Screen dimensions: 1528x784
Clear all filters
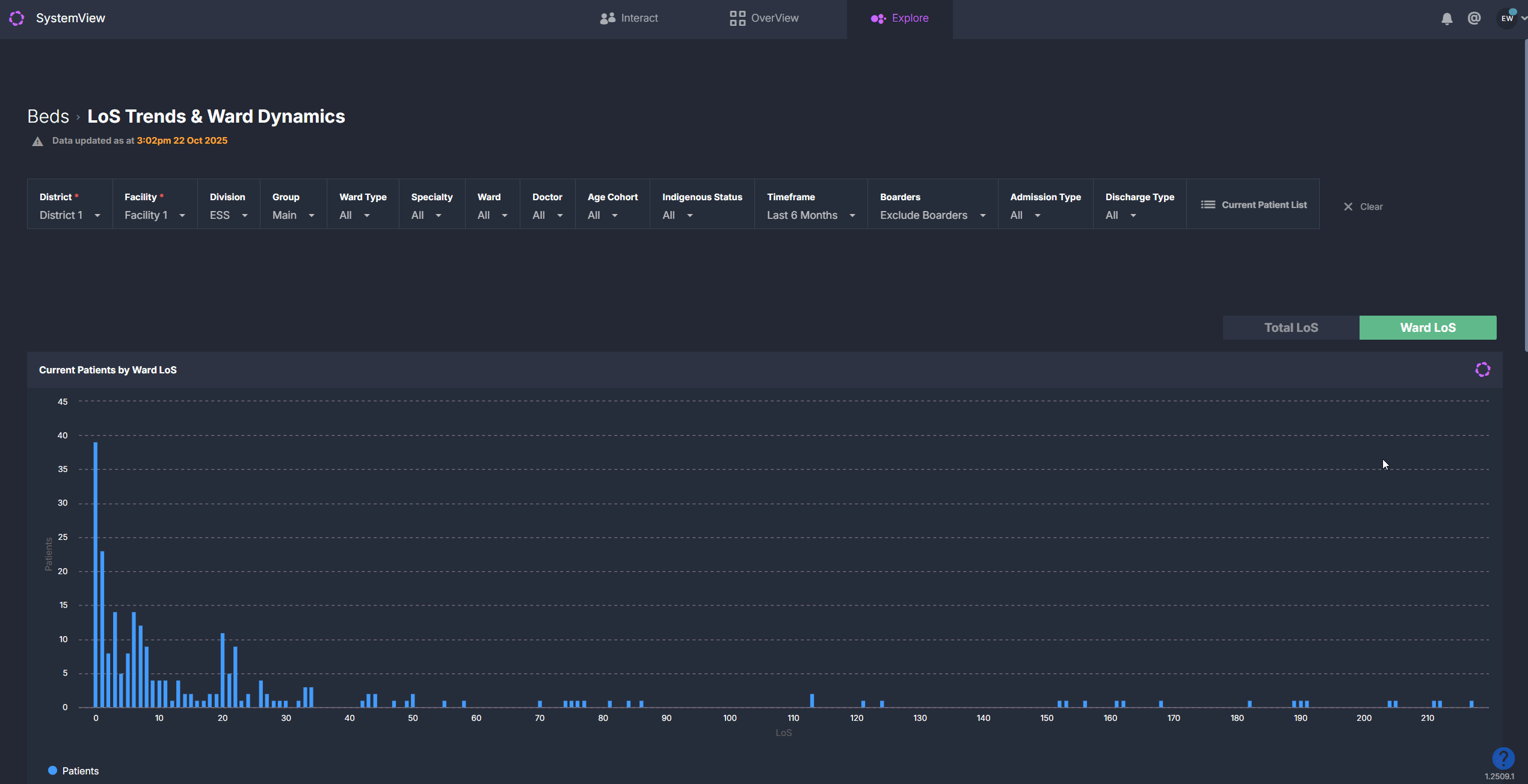point(1363,206)
